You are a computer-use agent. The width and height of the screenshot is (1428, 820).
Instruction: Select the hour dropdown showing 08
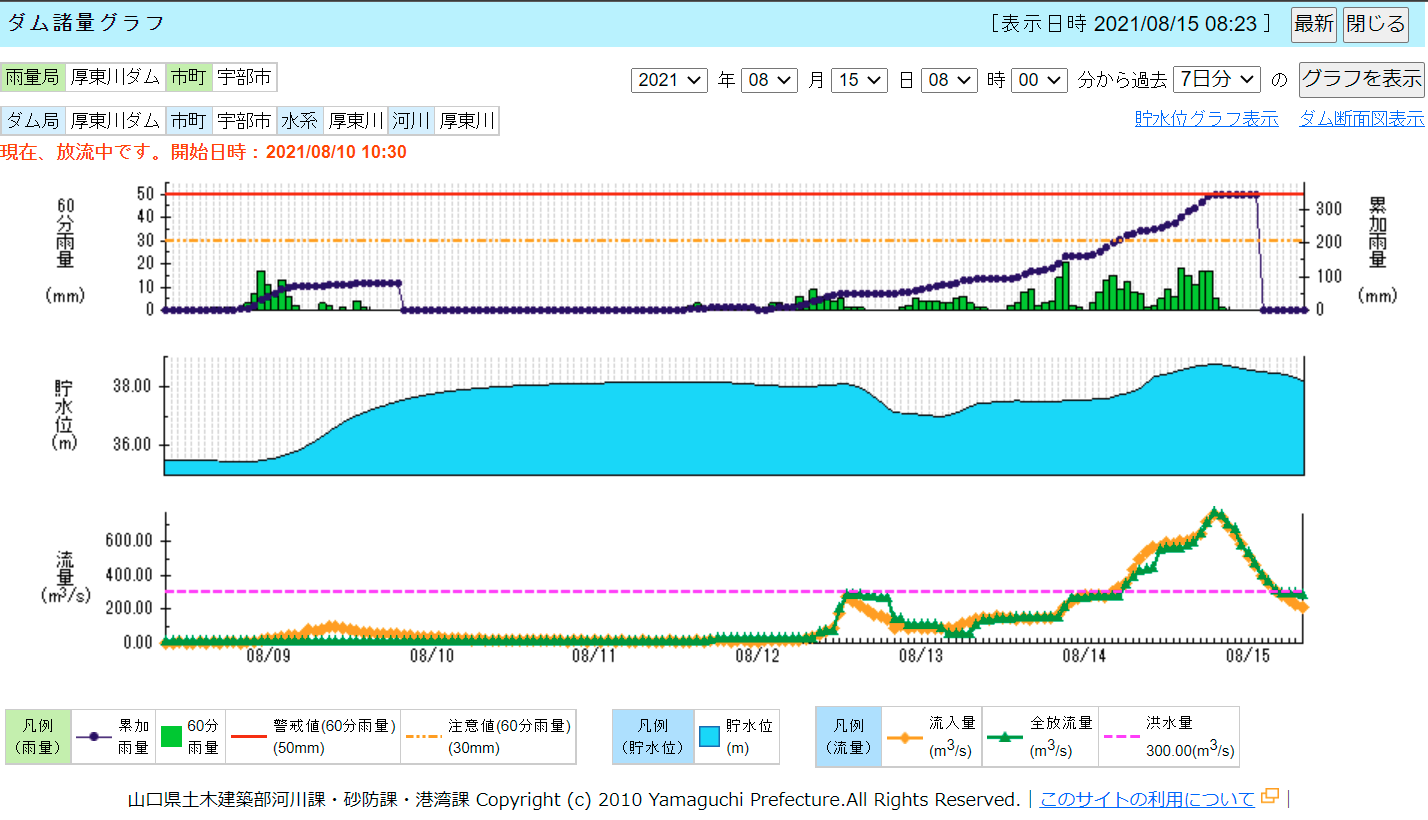949,80
